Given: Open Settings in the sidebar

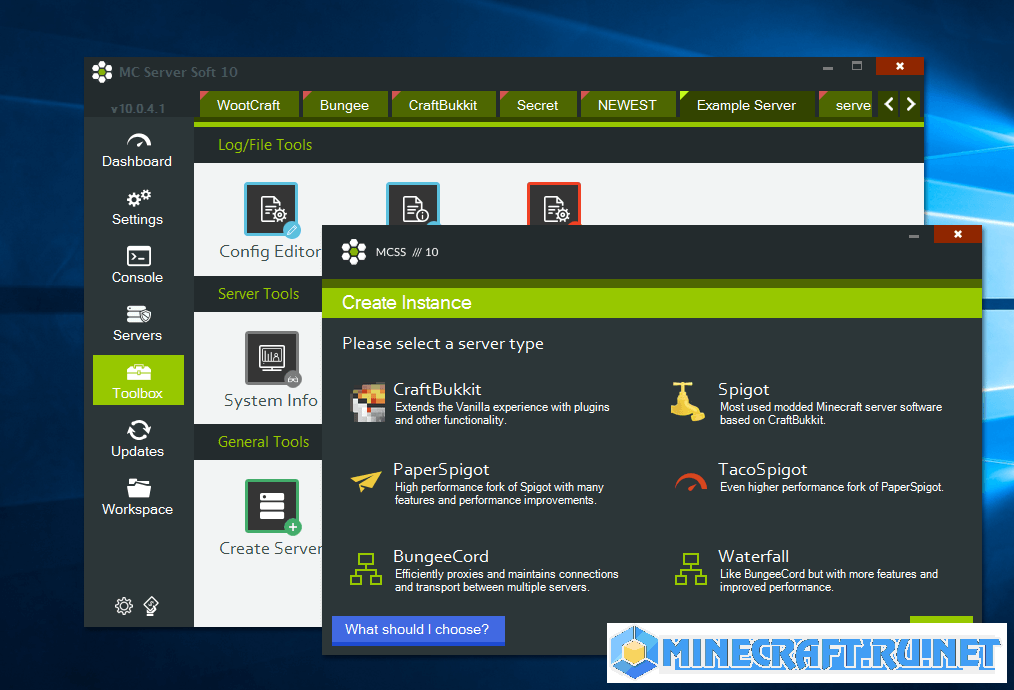Looking at the screenshot, I should pos(137,208).
